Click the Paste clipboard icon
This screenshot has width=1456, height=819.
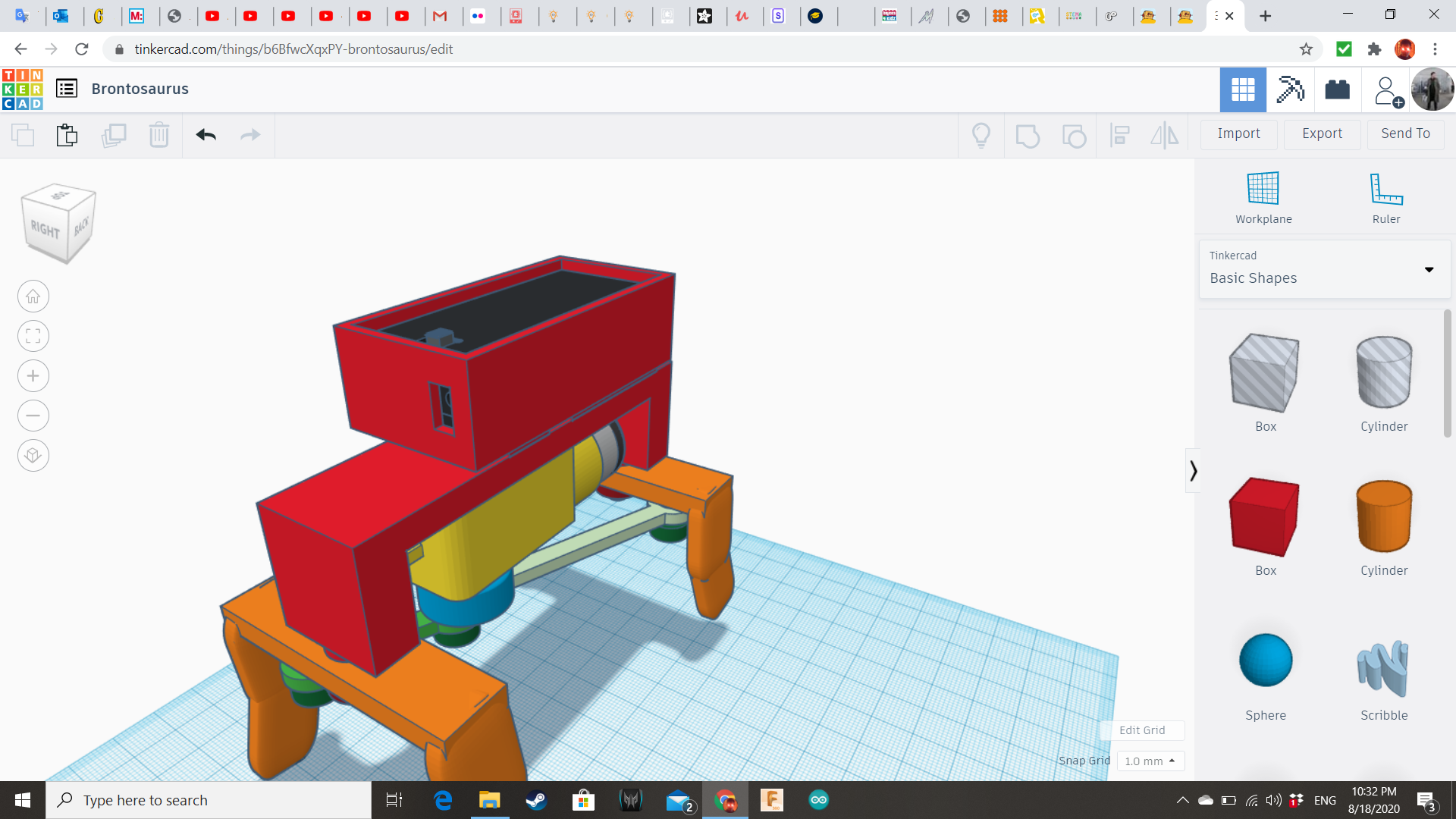coord(67,135)
